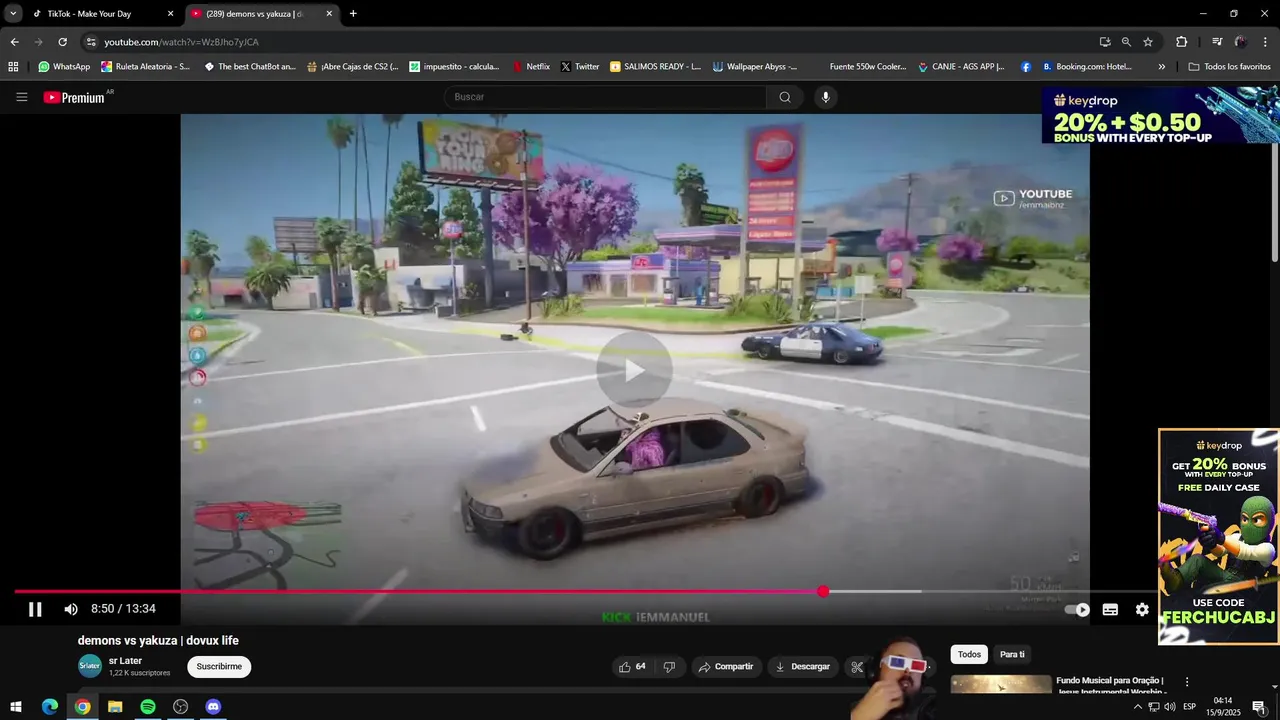Click the install app icon in address bar
This screenshot has height=720, width=1280.
tap(1105, 42)
